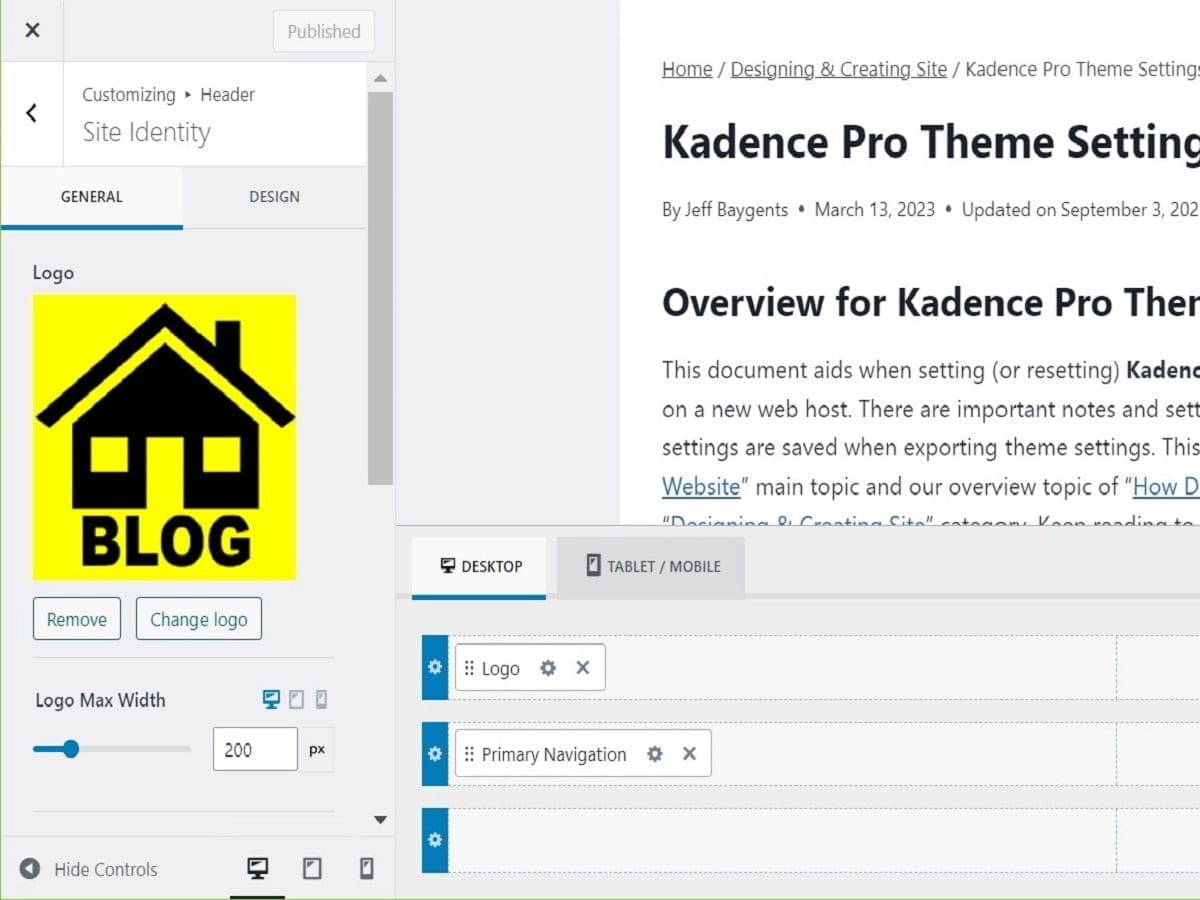The height and width of the screenshot is (900, 1200).
Task: Click the Logo item drag handle icon
Action: click(x=470, y=668)
